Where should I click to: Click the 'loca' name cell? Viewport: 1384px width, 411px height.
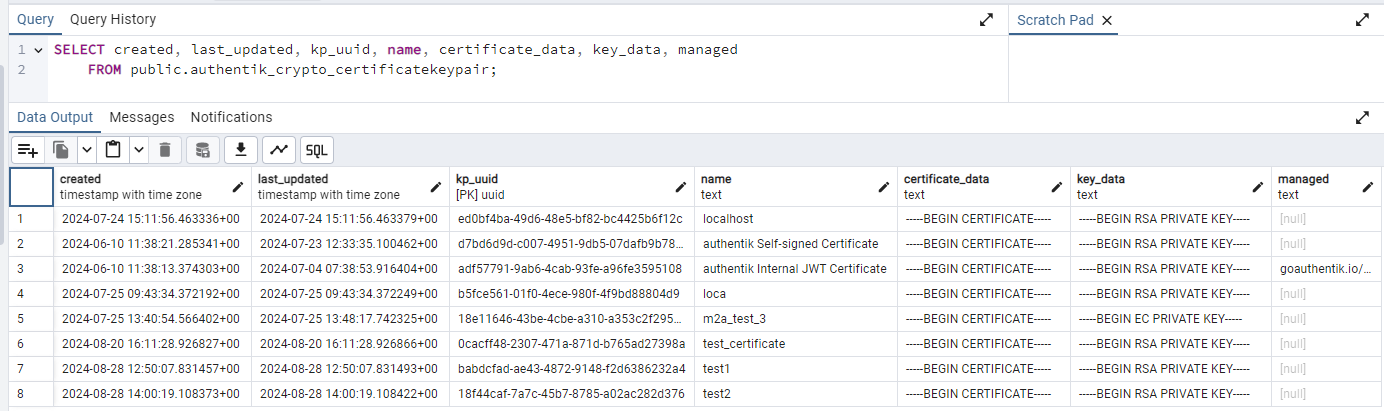796,293
